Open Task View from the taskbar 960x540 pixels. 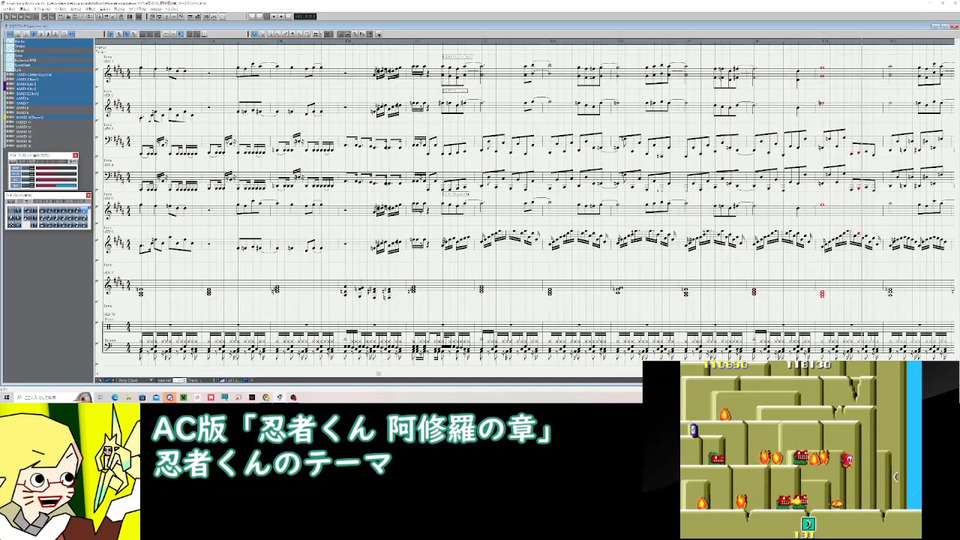point(100,397)
